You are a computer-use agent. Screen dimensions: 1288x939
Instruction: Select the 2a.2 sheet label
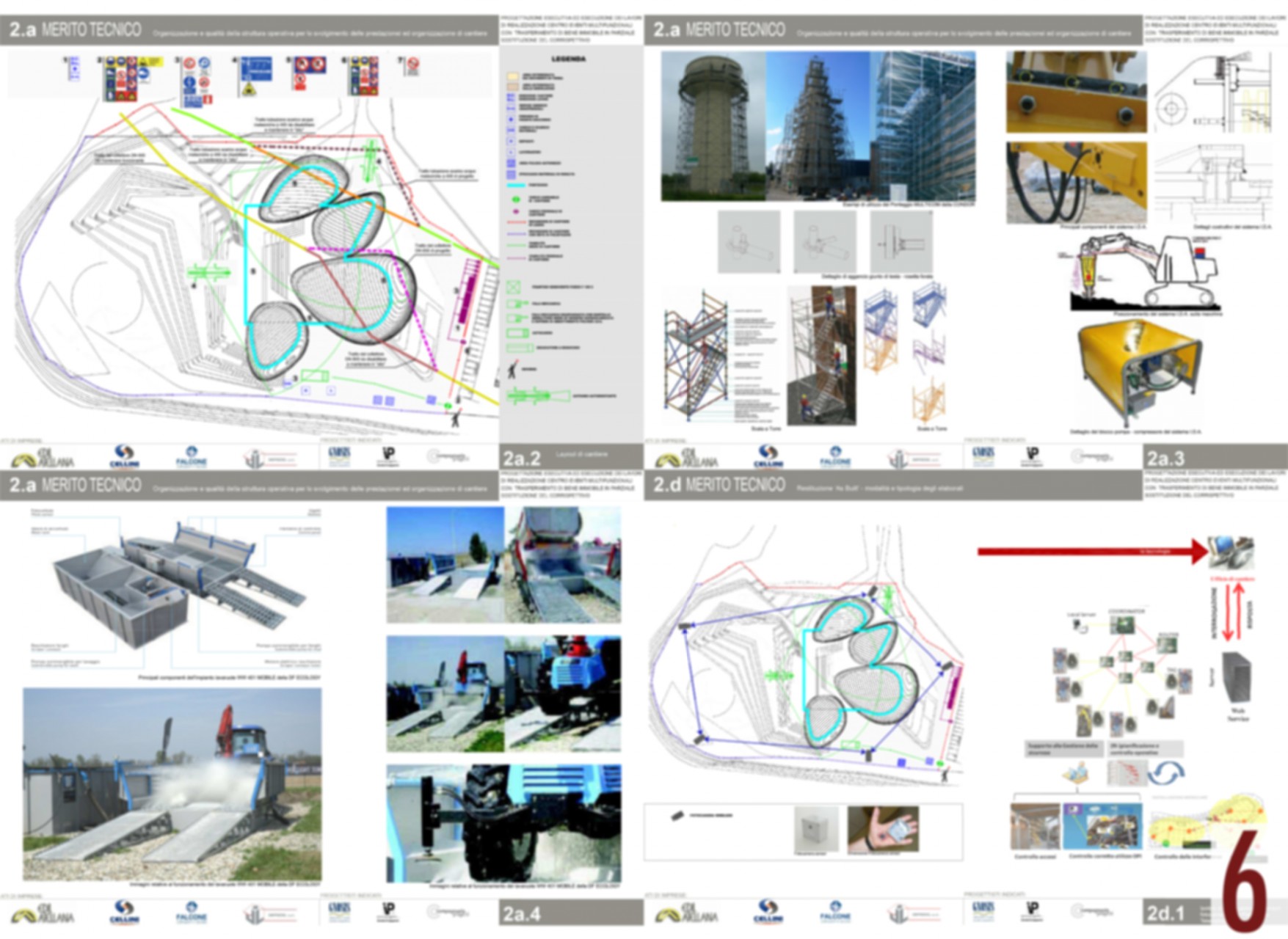[x=522, y=458]
